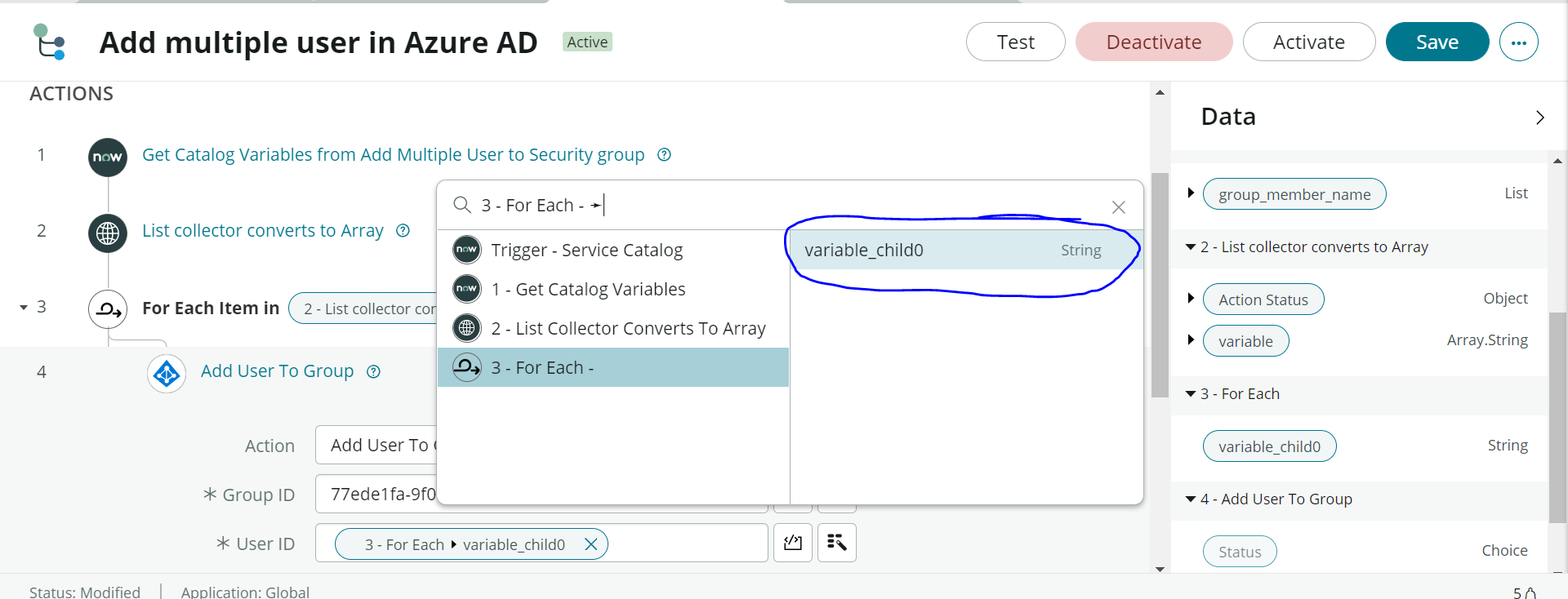Collapse 3 - For Each section in Data
This screenshot has height=599, width=1568.
(1191, 393)
